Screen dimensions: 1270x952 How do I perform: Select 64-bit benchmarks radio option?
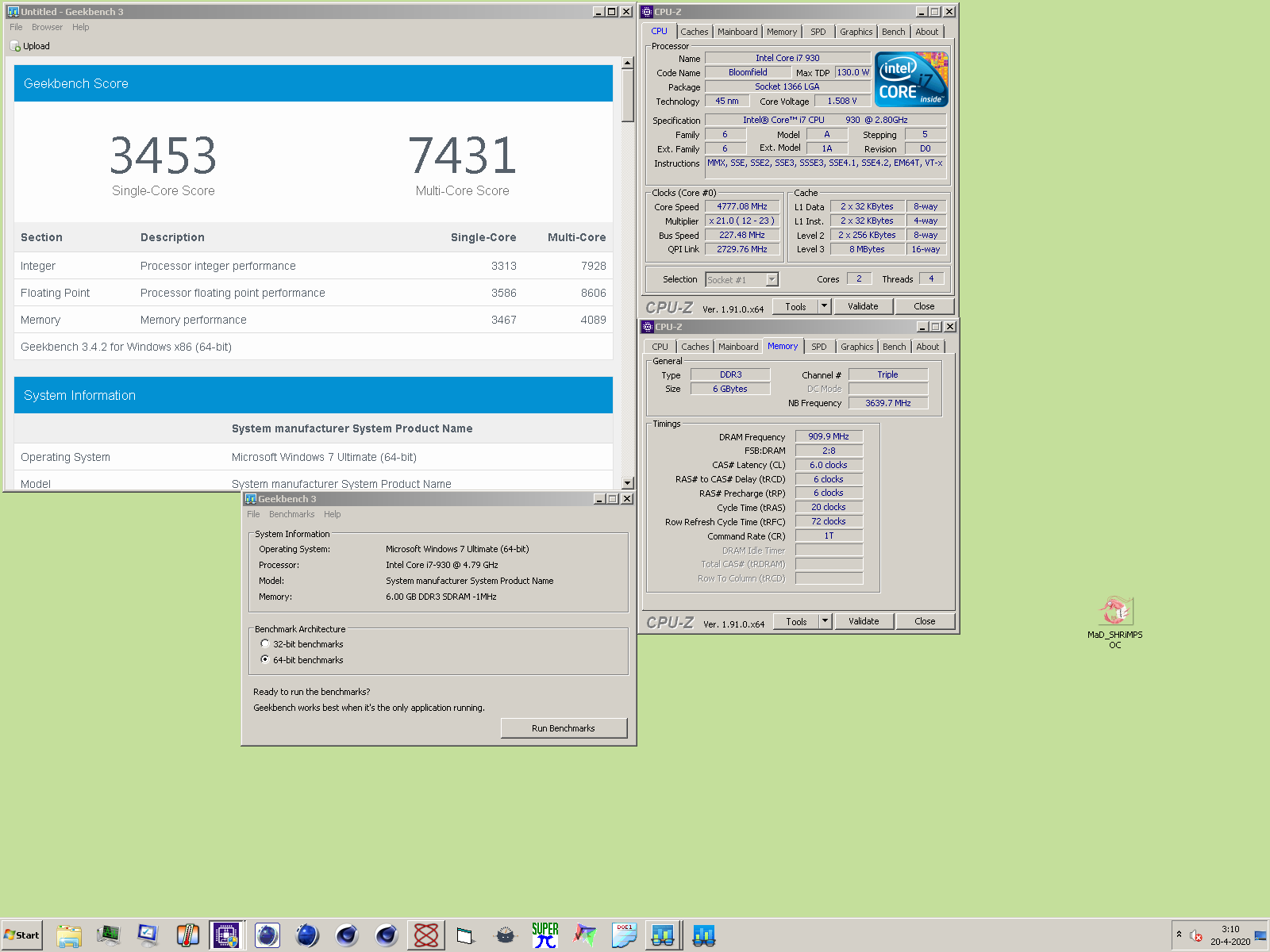pyautogui.click(x=265, y=659)
